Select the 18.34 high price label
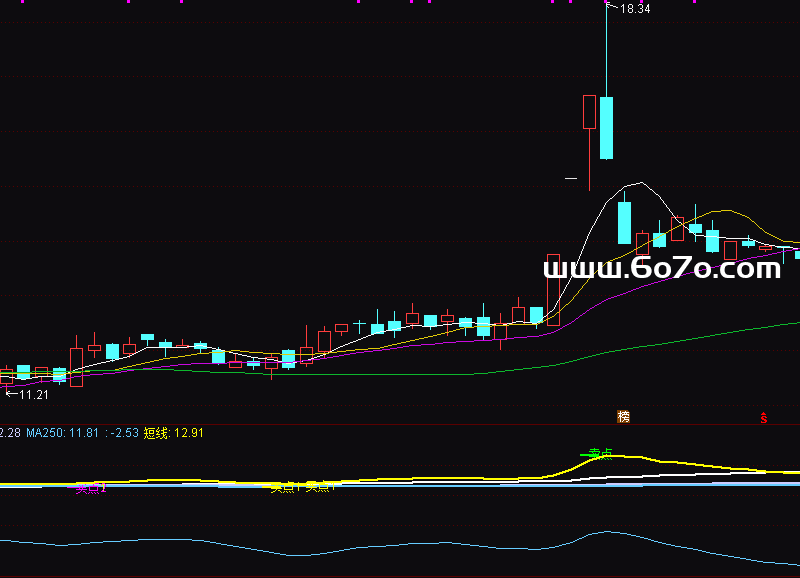Screen dimensions: 800x578 [635, 9]
